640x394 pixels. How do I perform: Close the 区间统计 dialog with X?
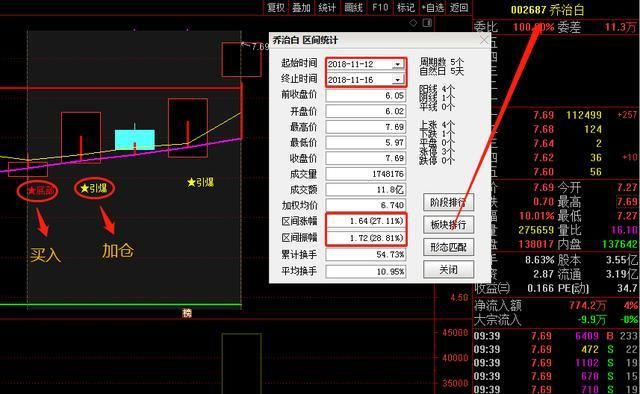(484, 40)
